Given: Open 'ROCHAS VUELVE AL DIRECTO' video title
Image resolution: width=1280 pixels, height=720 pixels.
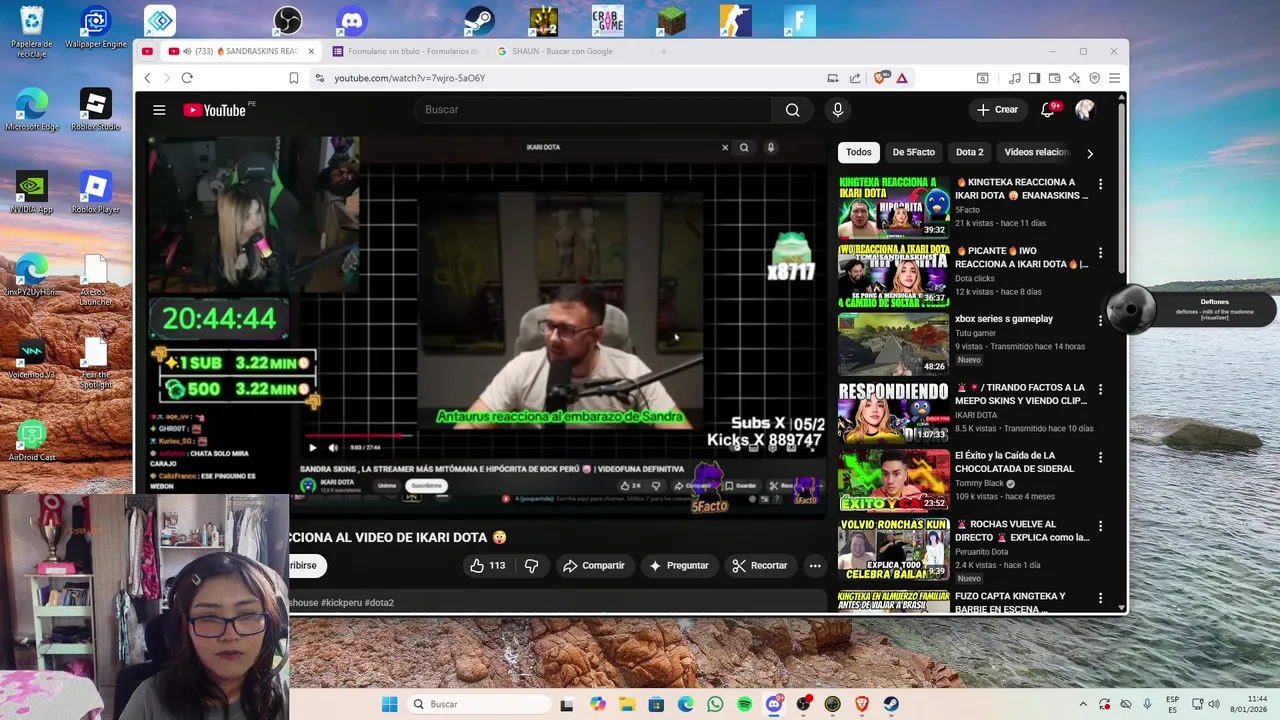Looking at the screenshot, I should 1022,530.
